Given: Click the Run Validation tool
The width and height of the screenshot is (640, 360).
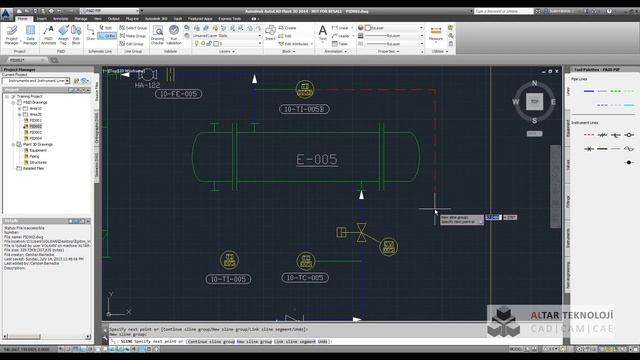Looking at the screenshot, I should 174,35.
